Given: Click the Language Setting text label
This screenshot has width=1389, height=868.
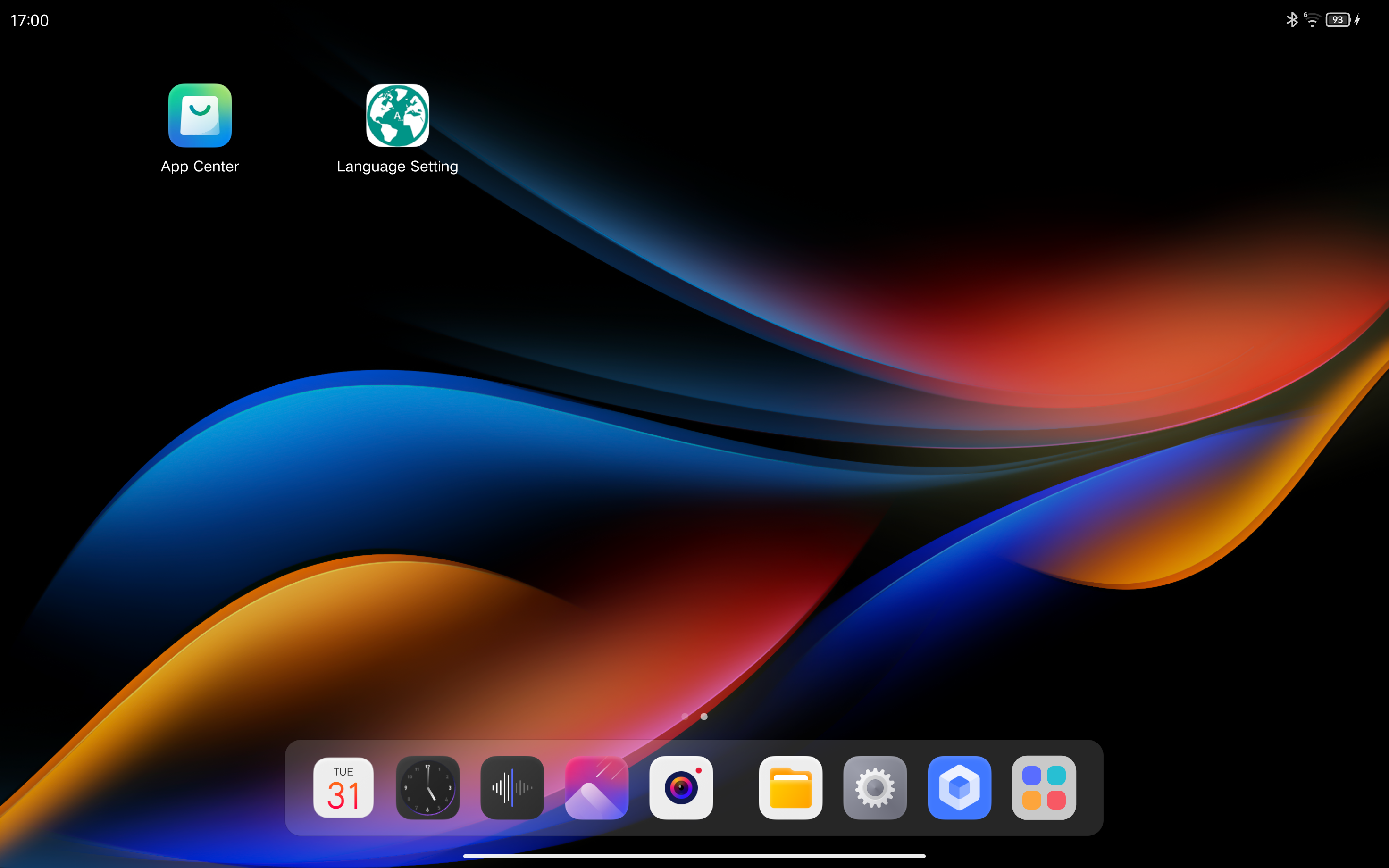Looking at the screenshot, I should [397, 167].
